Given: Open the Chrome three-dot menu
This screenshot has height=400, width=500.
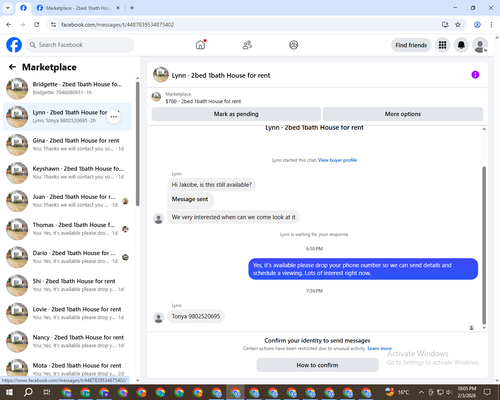Looking at the screenshot, I should (491, 25).
